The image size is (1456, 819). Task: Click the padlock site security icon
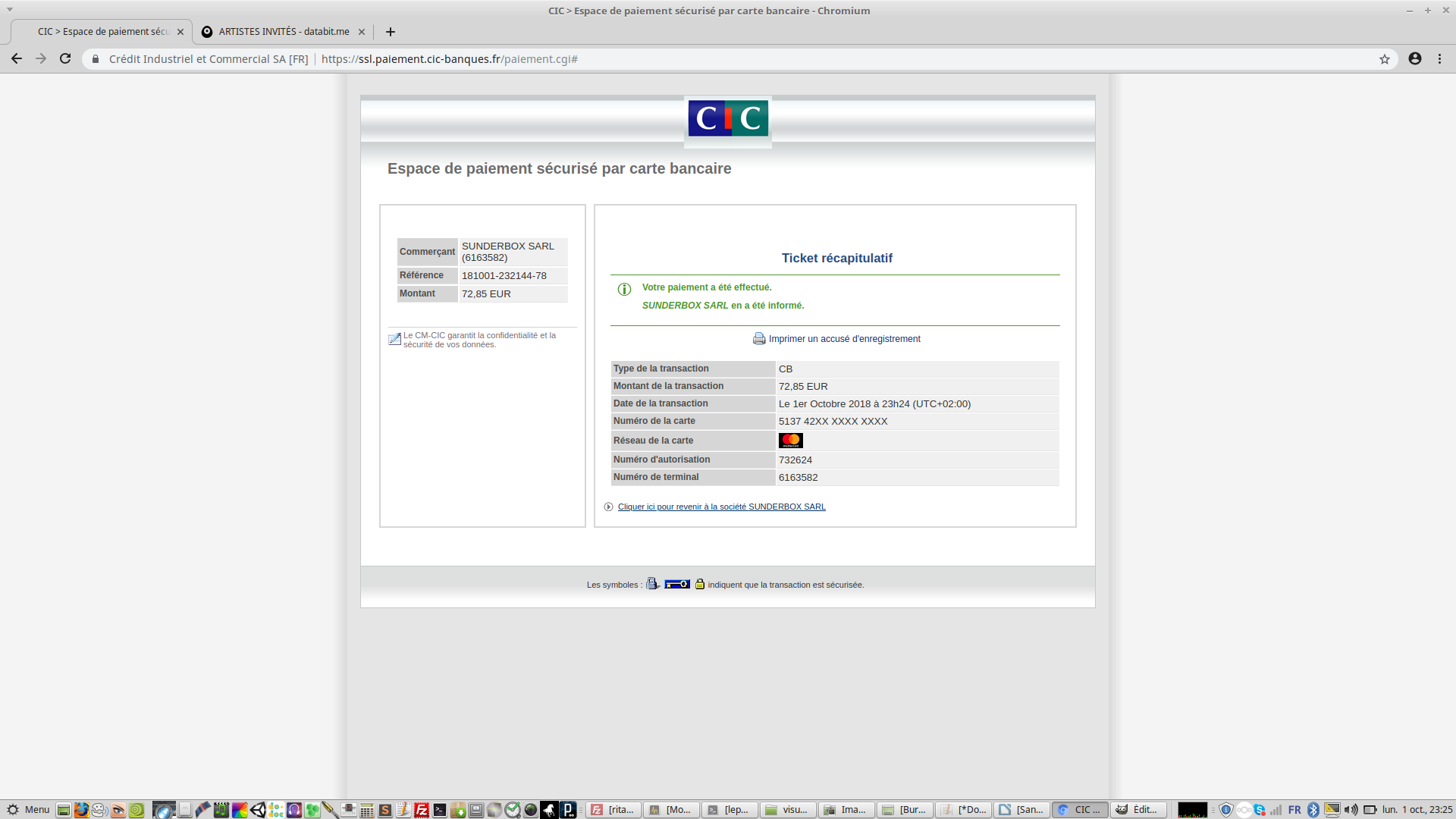click(96, 59)
